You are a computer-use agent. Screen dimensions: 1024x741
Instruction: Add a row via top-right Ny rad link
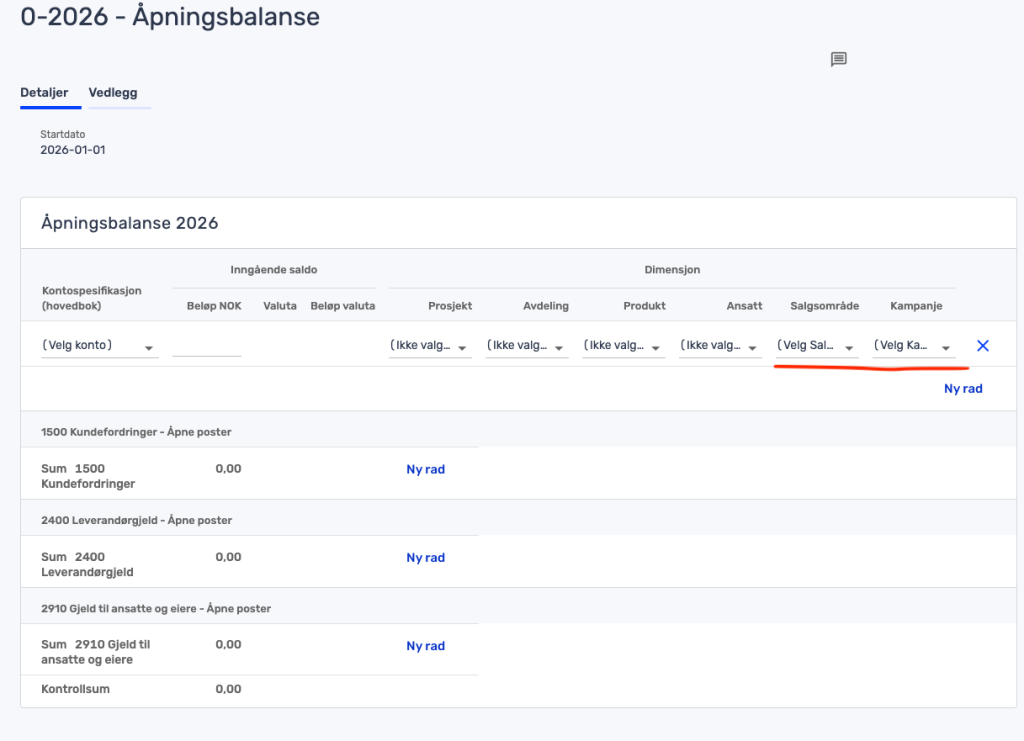963,389
